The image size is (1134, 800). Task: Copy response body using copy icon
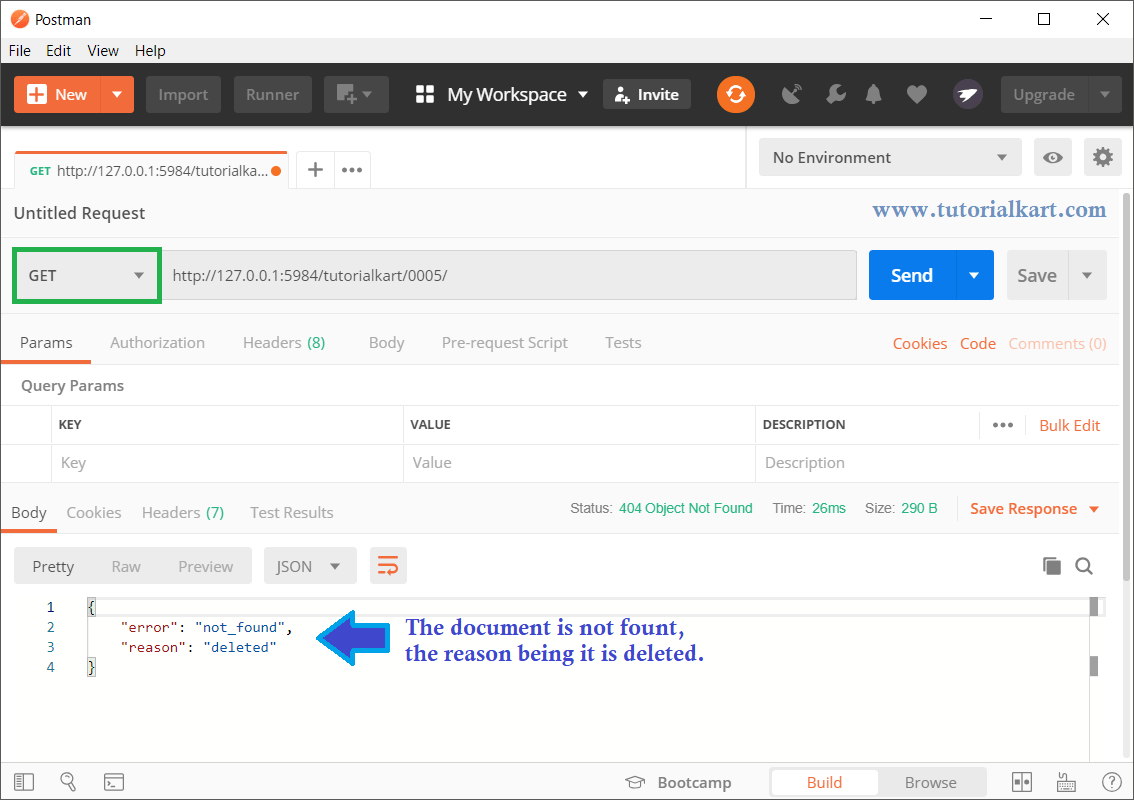(1052, 565)
